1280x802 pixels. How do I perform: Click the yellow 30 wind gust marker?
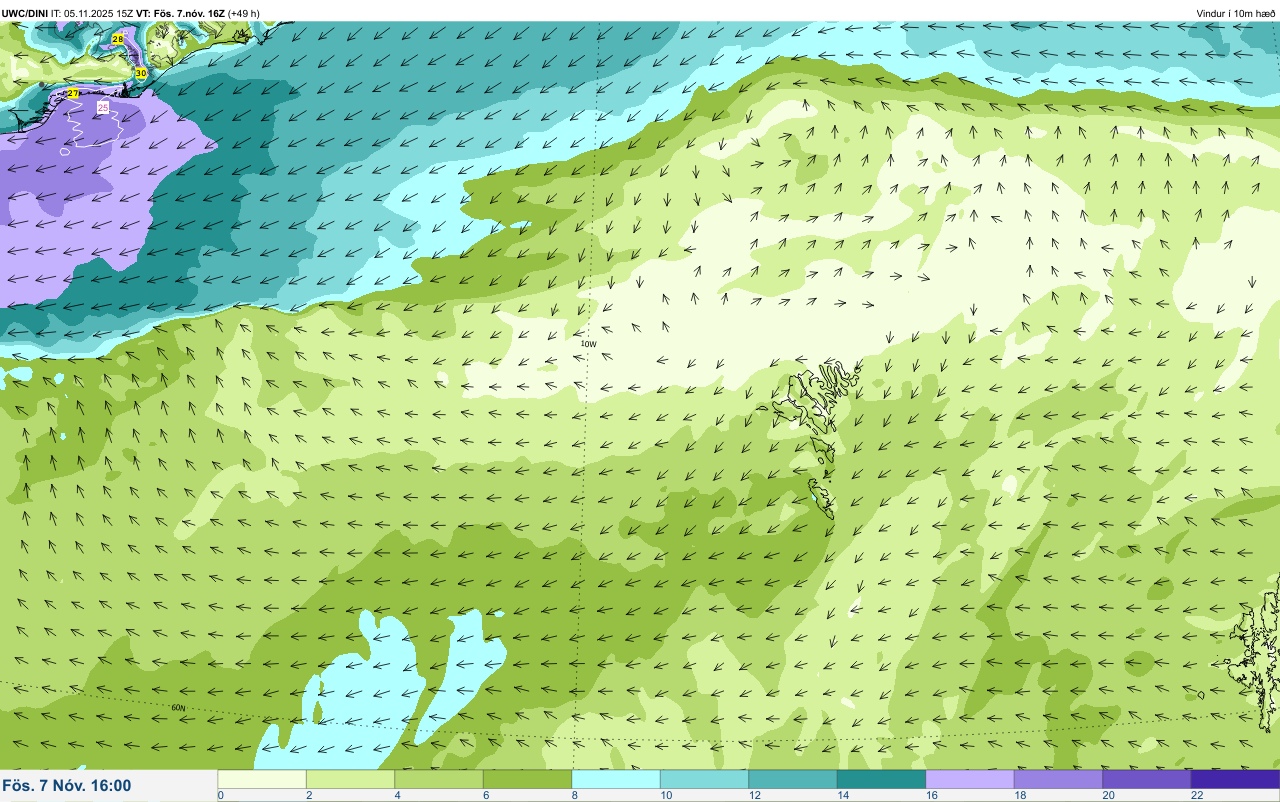click(x=141, y=73)
